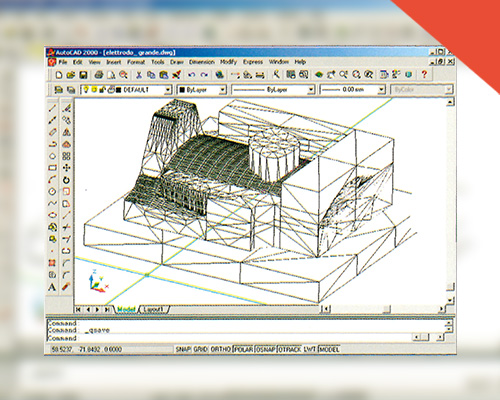500x400 pixels.
Task: Click the Print icon in toolbar
Action: click(x=99, y=75)
